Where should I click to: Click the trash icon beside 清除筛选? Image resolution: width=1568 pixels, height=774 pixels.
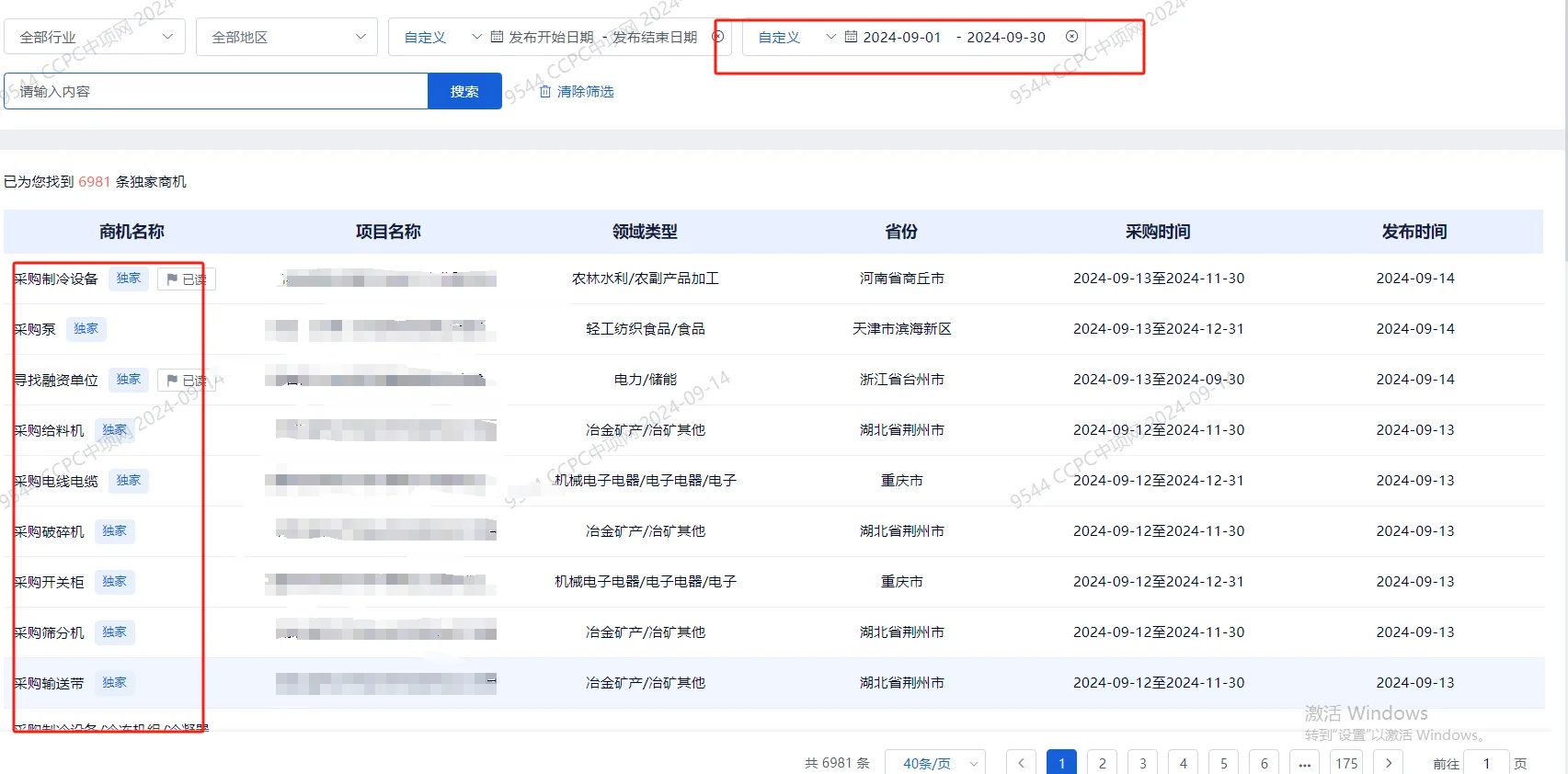[x=544, y=91]
